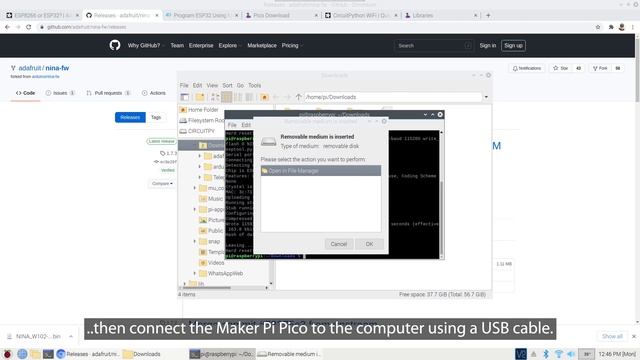Image resolution: width=640 pixels, height=360 pixels.
Task: Open a new browser tab
Action: pyautogui.click(x=488, y=16)
